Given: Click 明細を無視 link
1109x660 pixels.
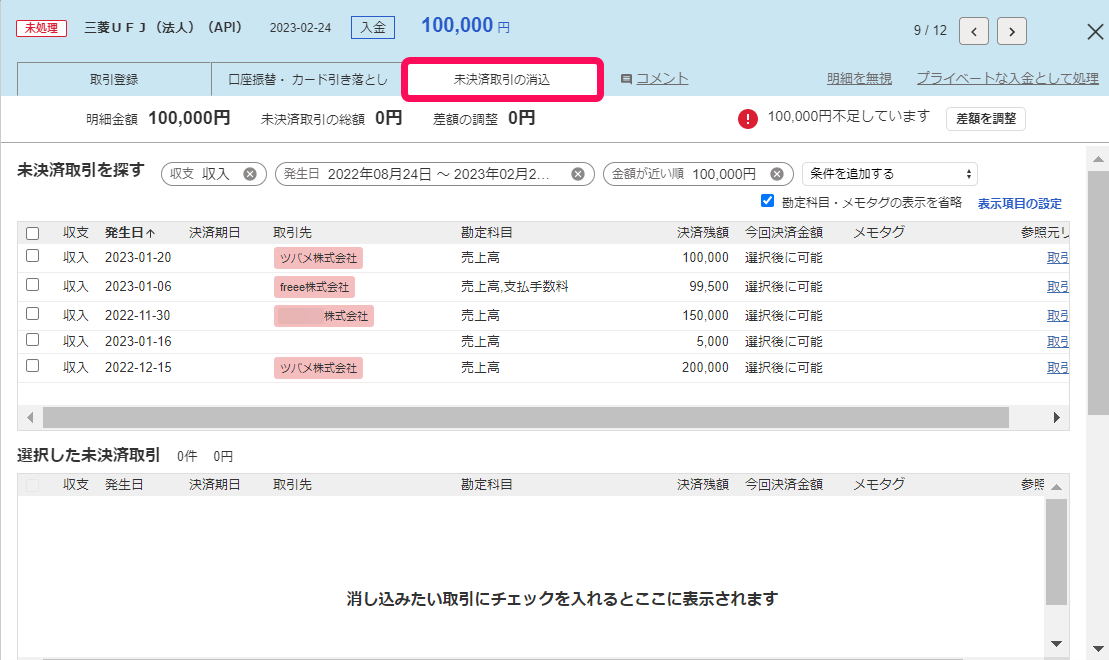Looking at the screenshot, I should (x=859, y=79).
